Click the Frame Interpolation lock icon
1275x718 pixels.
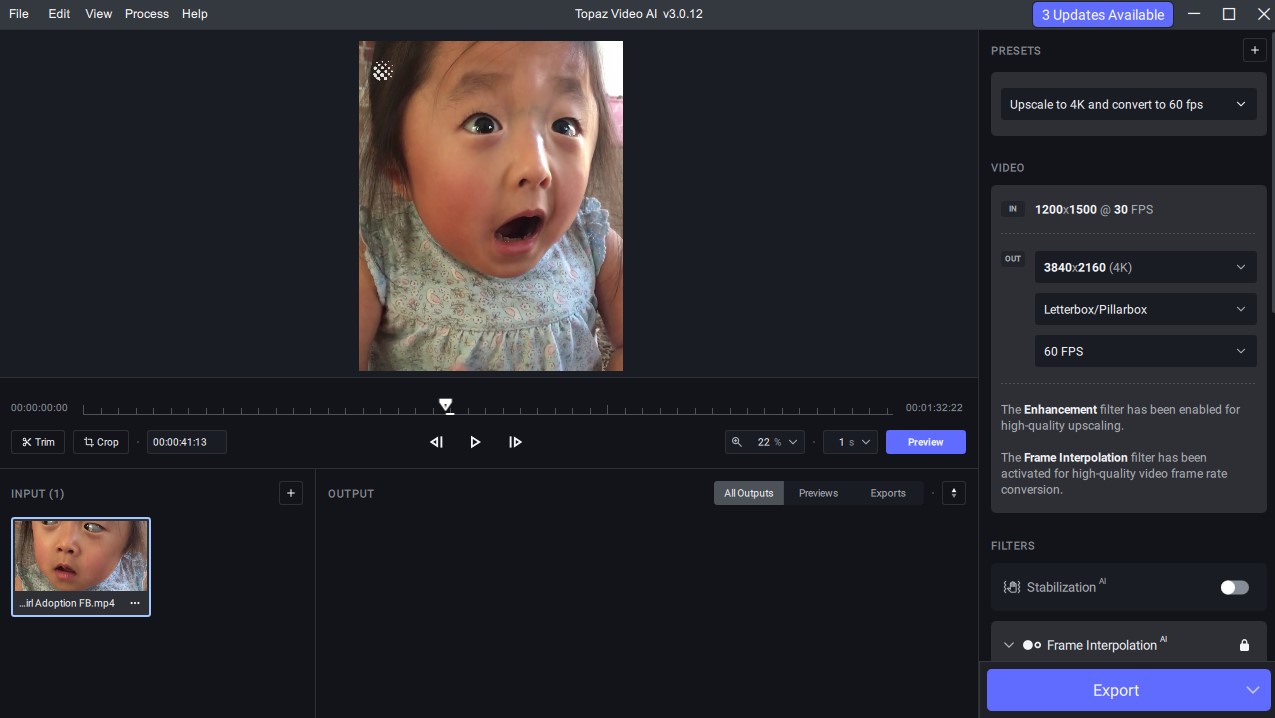tap(1244, 645)
